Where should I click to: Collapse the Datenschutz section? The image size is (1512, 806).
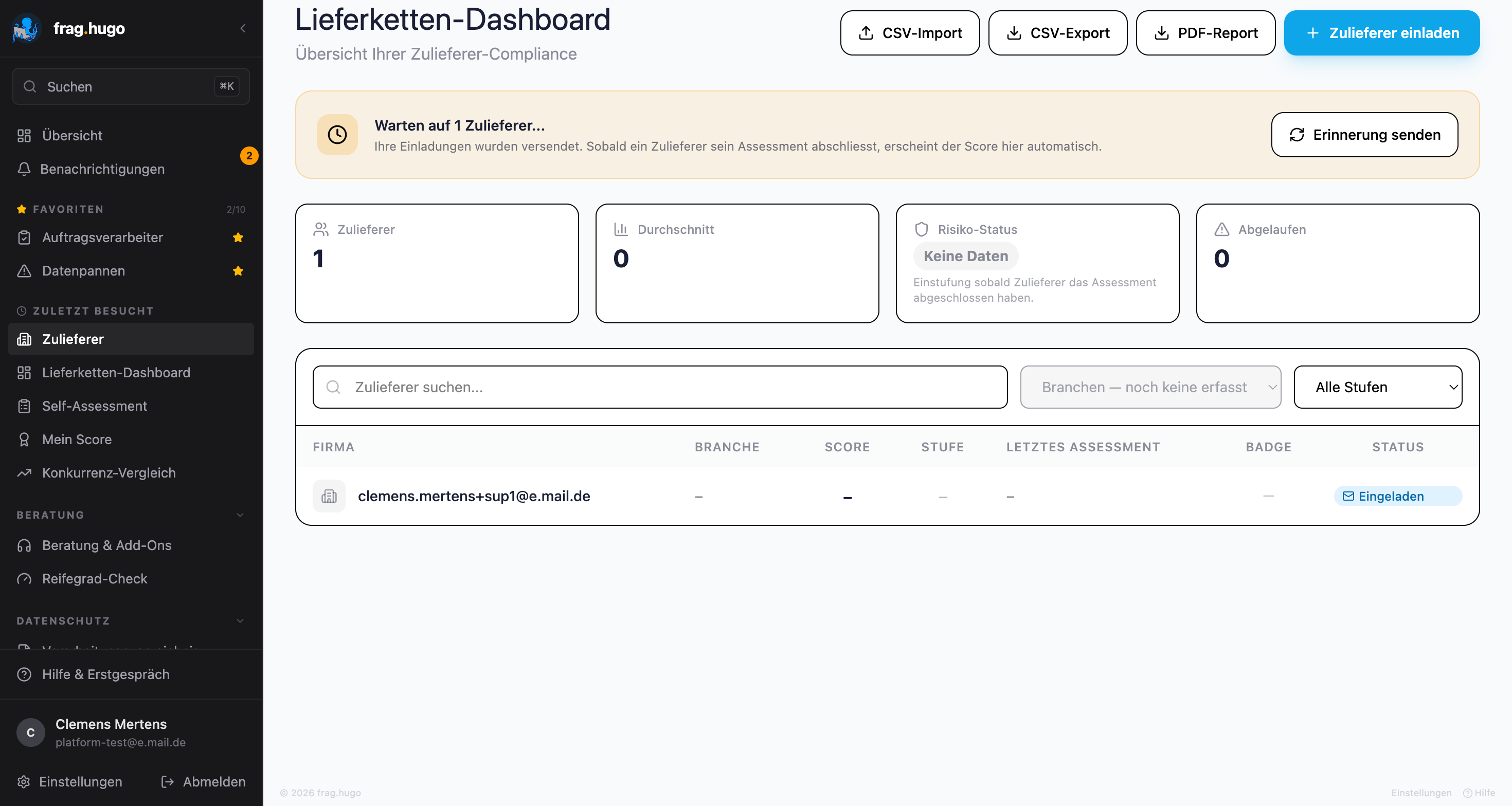tap(240, 620)
